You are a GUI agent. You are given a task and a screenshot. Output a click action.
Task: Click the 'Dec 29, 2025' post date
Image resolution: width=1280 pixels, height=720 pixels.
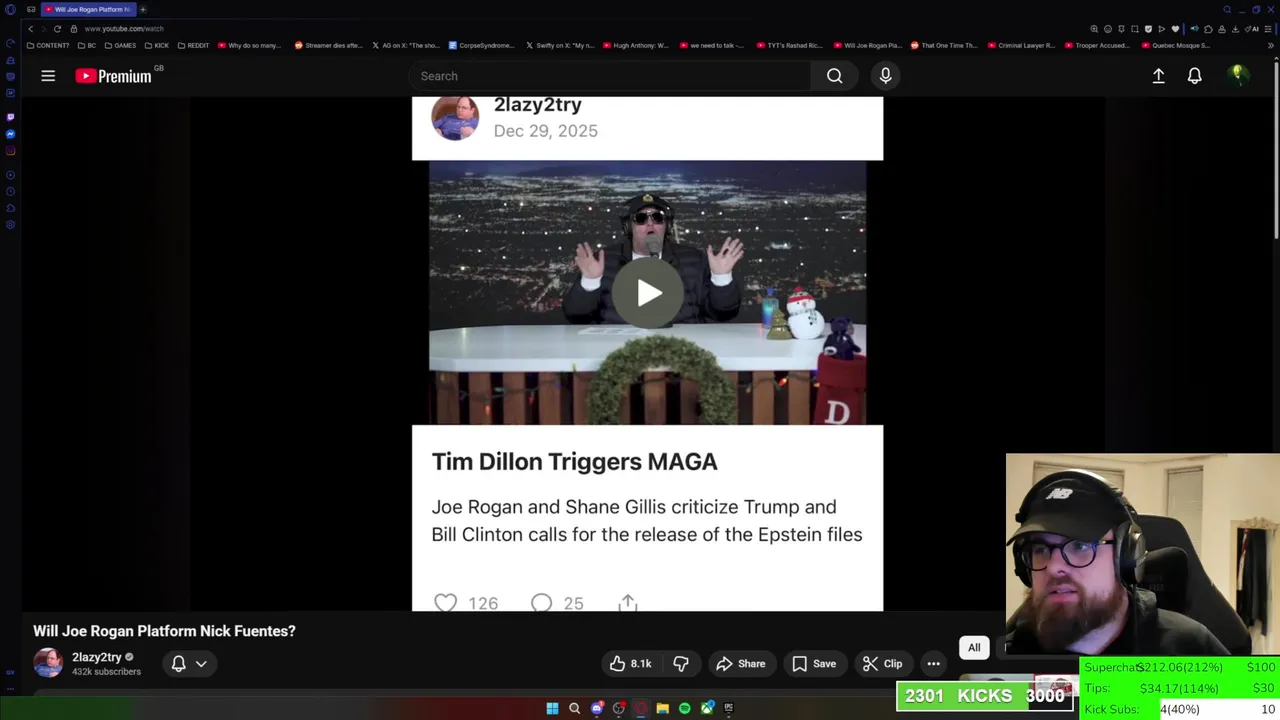pyautogui.click(x=545, y=131)
